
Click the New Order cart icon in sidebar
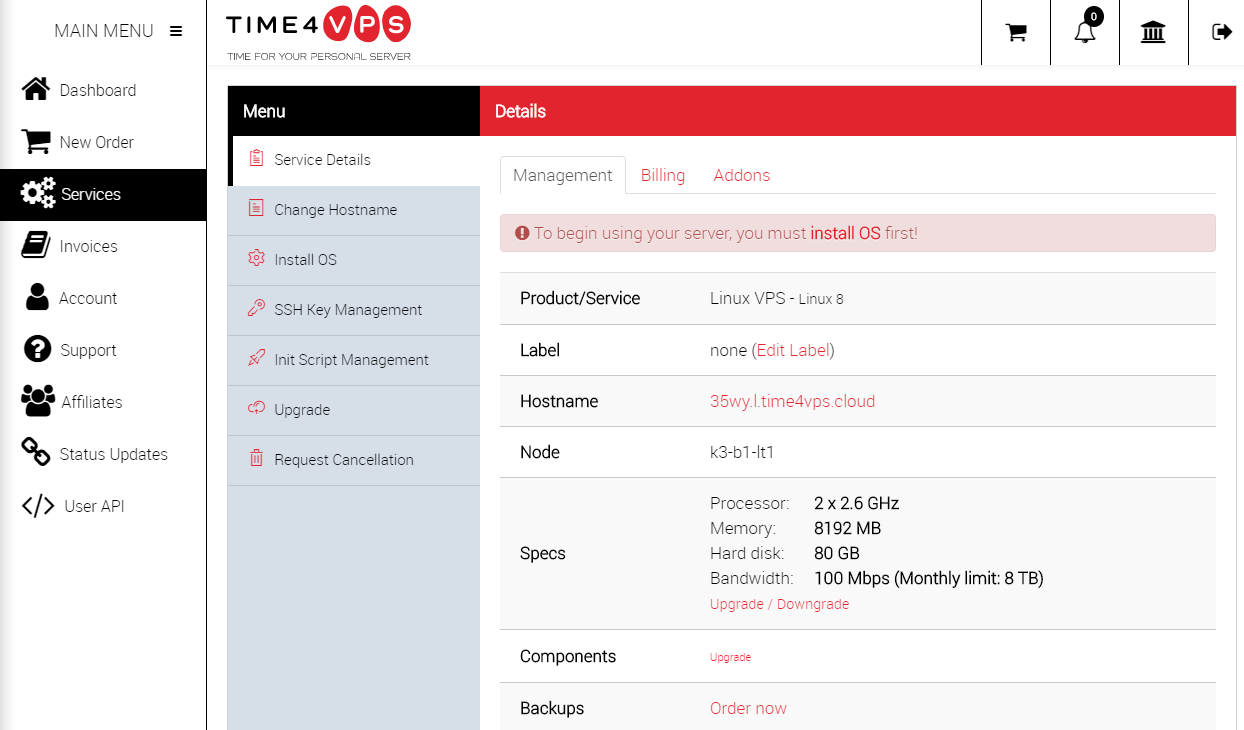tap(36, 142)
